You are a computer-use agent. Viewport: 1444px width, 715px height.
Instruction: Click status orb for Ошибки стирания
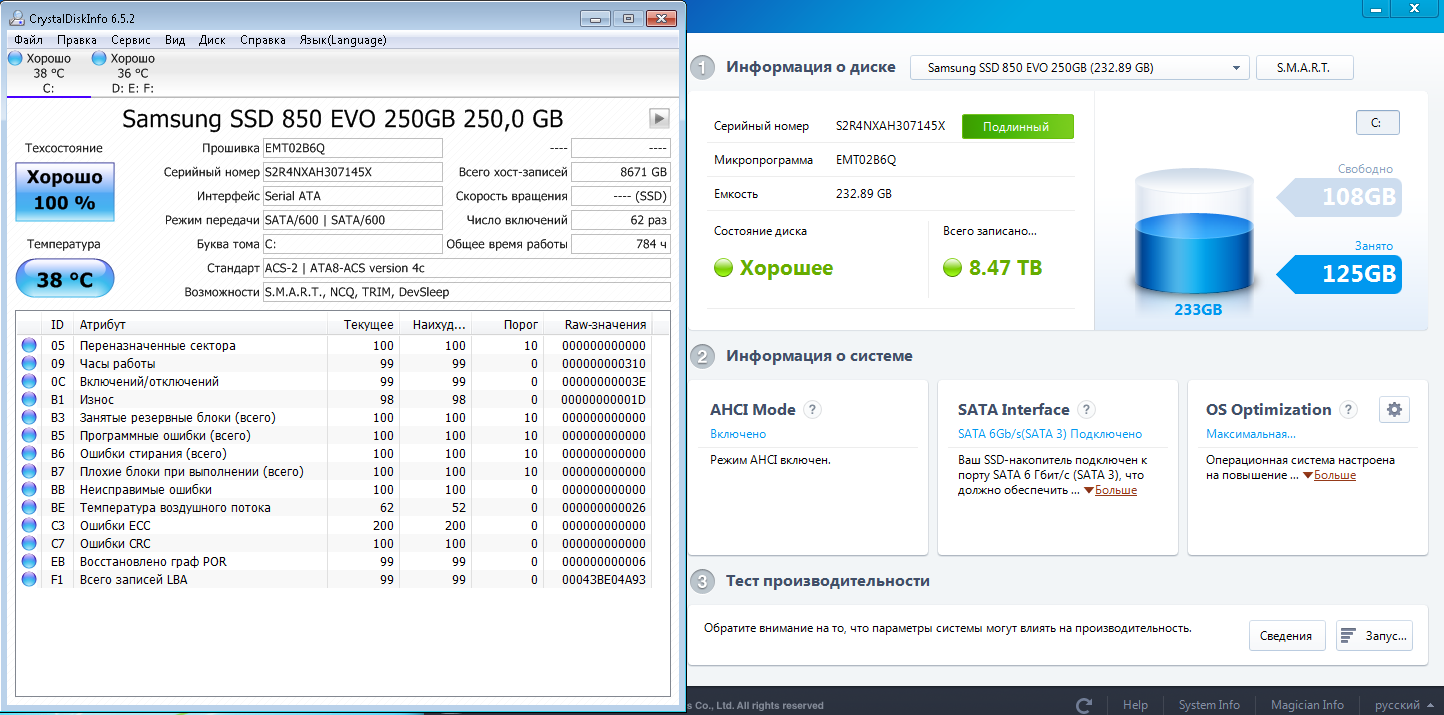click(x=29, y=454)
